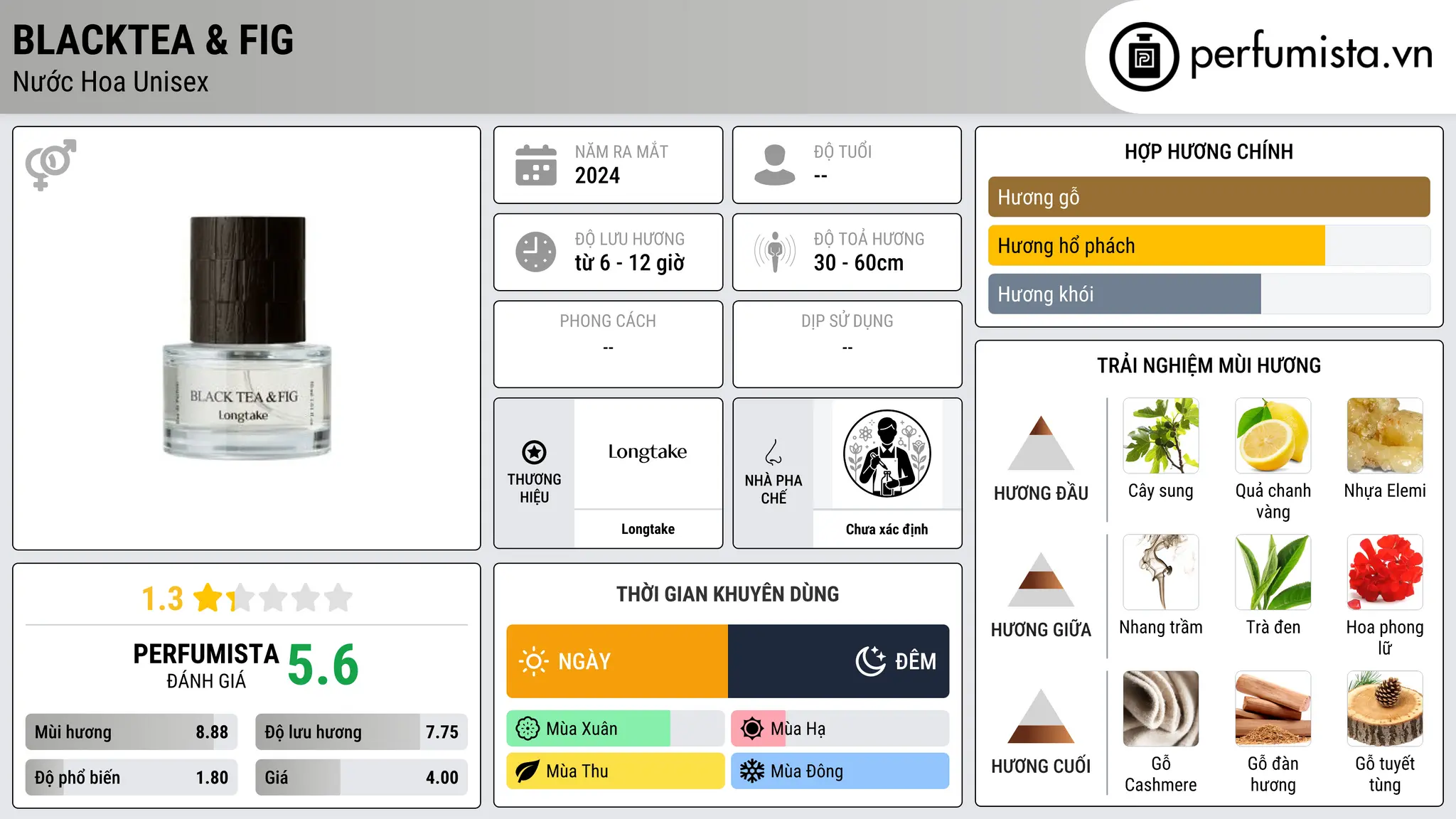
Task: Click the person silhouette icon for Độ tuổi
Action: pos(774,165)
